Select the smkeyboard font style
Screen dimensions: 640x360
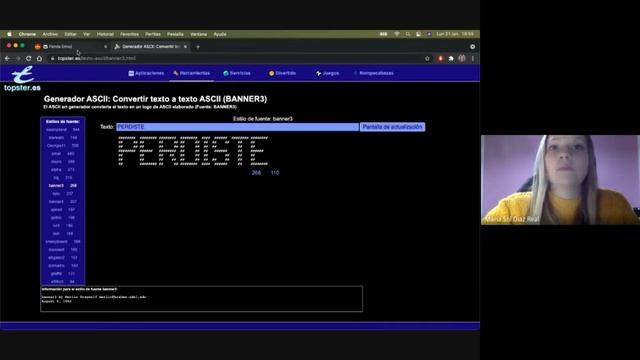click(x=62, y=242)
